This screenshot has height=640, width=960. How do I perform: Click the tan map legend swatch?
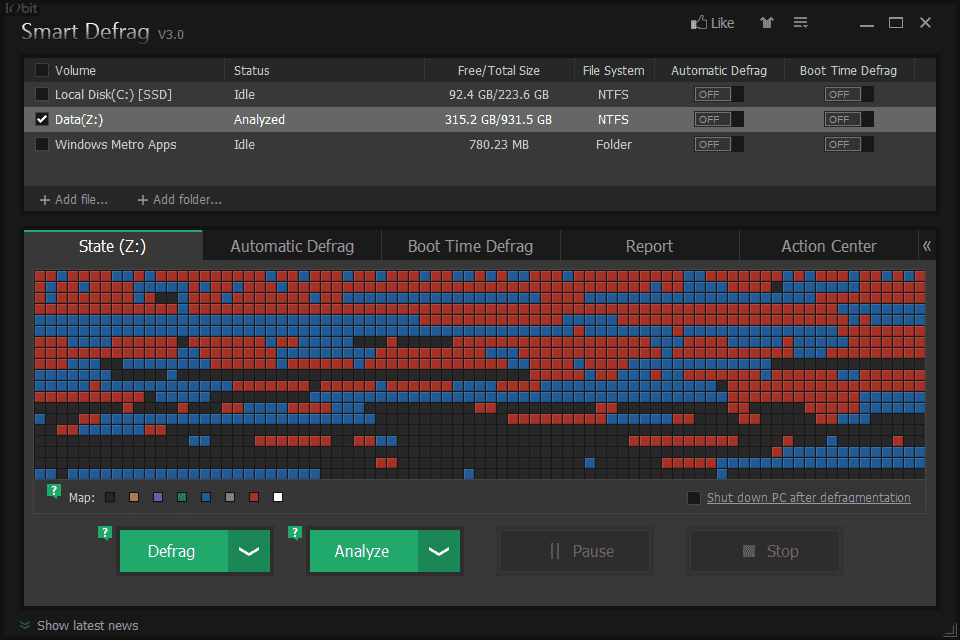(134, 497)
